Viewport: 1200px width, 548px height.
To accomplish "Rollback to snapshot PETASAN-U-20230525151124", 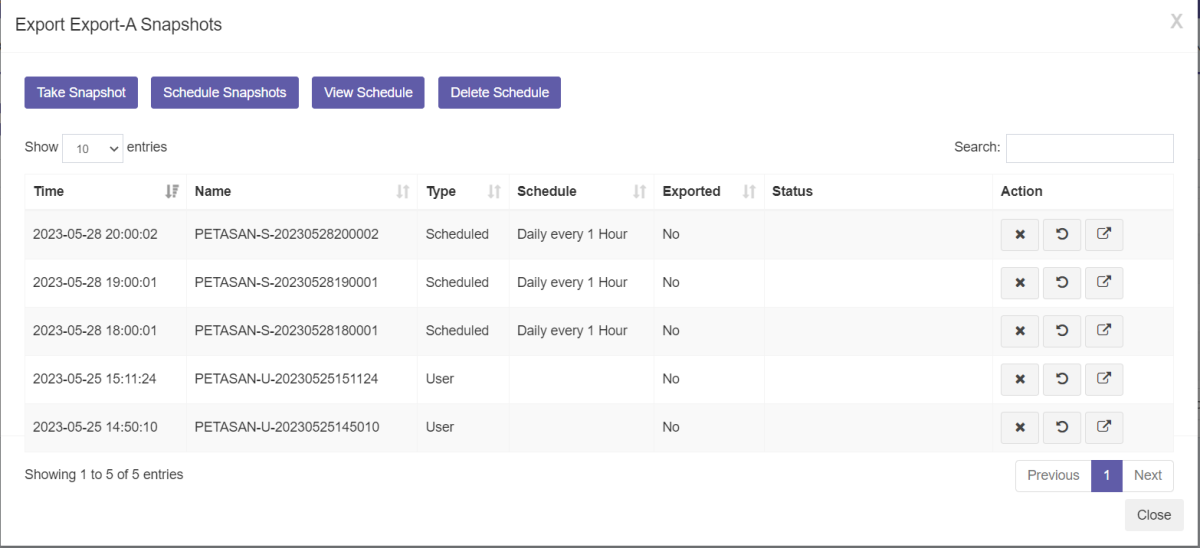I will [1062, 379].
